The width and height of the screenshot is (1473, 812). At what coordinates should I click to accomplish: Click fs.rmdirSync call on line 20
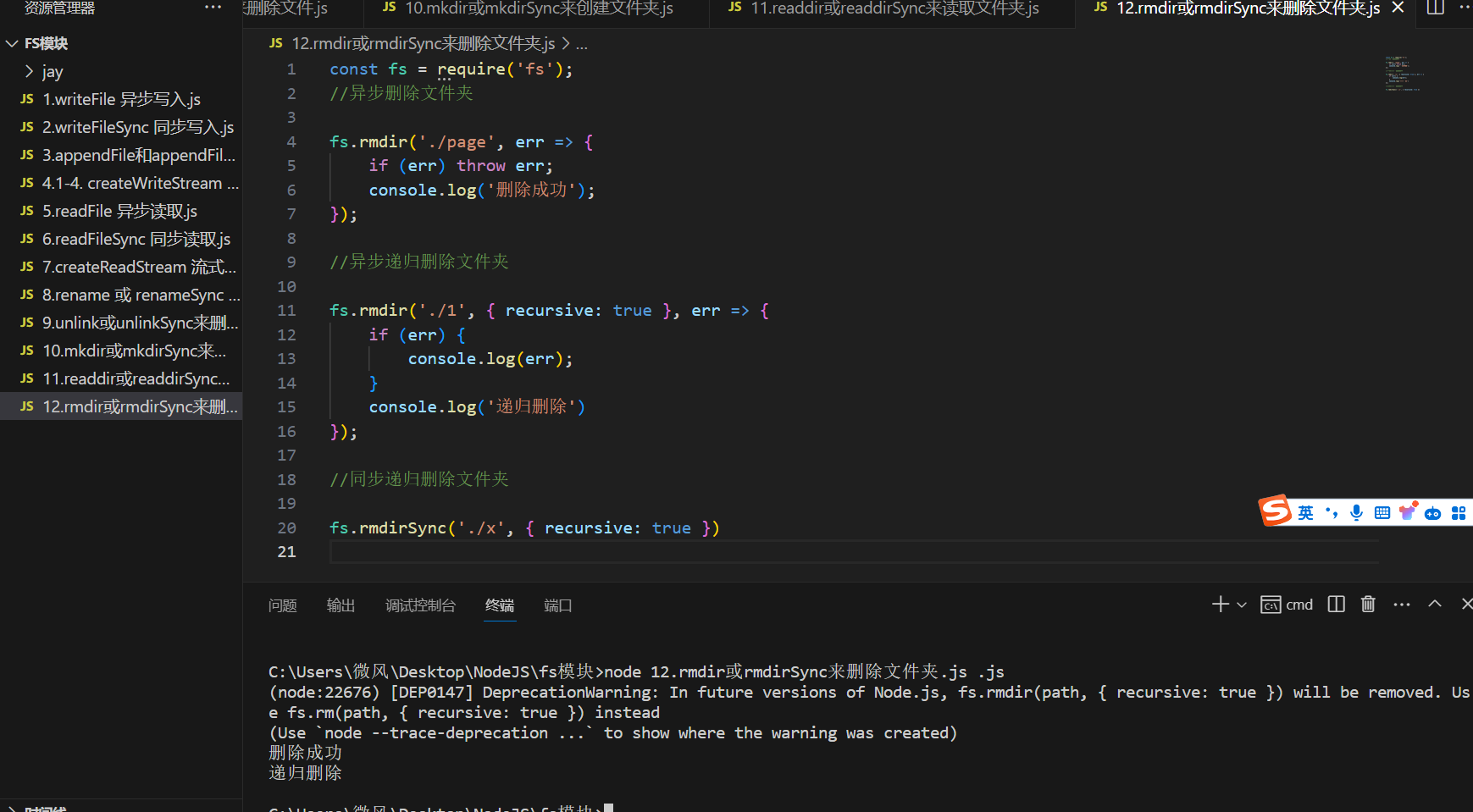pos(524,528)
